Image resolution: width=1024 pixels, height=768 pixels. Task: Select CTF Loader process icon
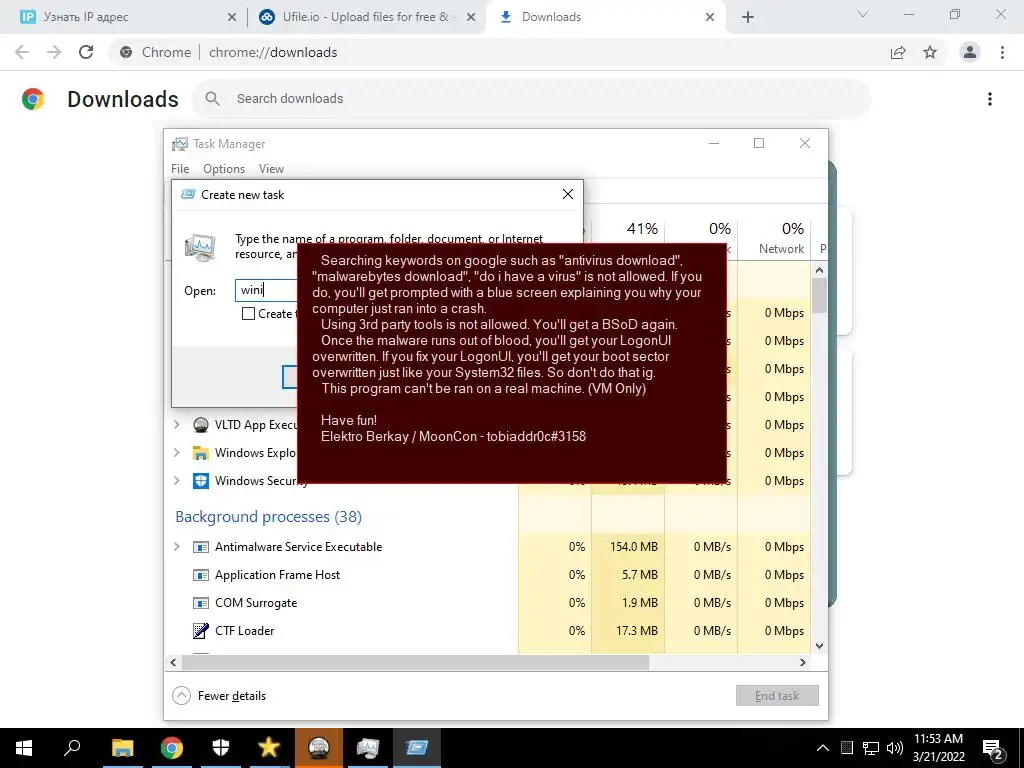pos(200,631)
